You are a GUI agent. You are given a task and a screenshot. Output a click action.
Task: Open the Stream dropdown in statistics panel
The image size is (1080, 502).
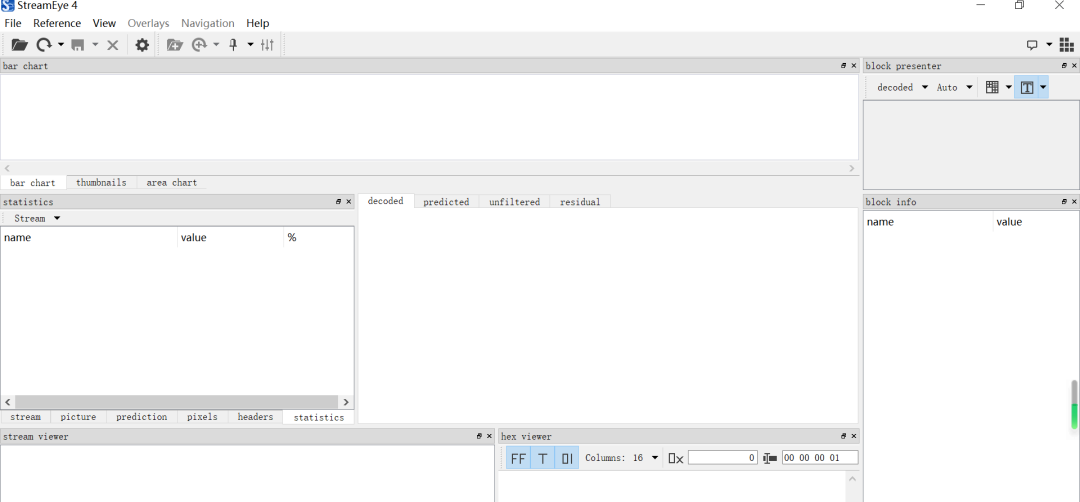coord(37,218)
